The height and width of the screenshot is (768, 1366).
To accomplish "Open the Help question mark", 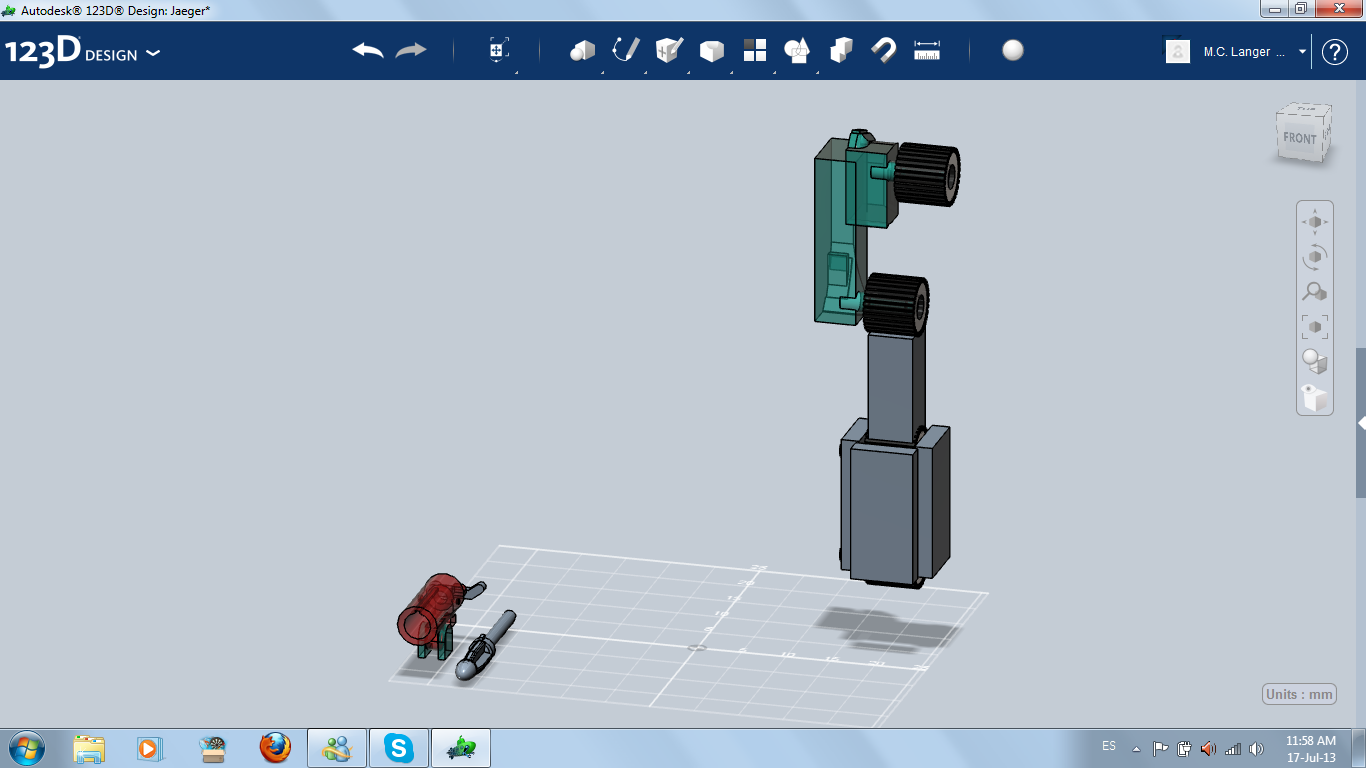I will point(1335,52).
